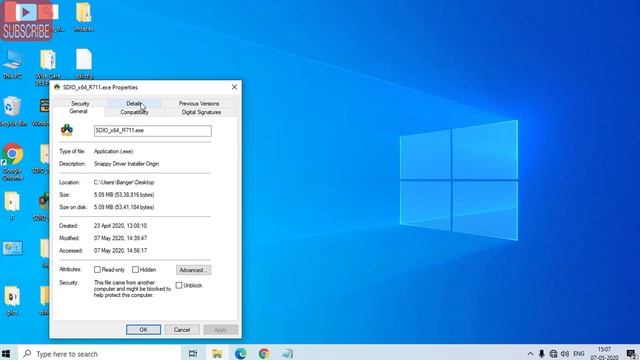Select the General tab
This screenshot has width=640, height=360.
tap(78, 111)
